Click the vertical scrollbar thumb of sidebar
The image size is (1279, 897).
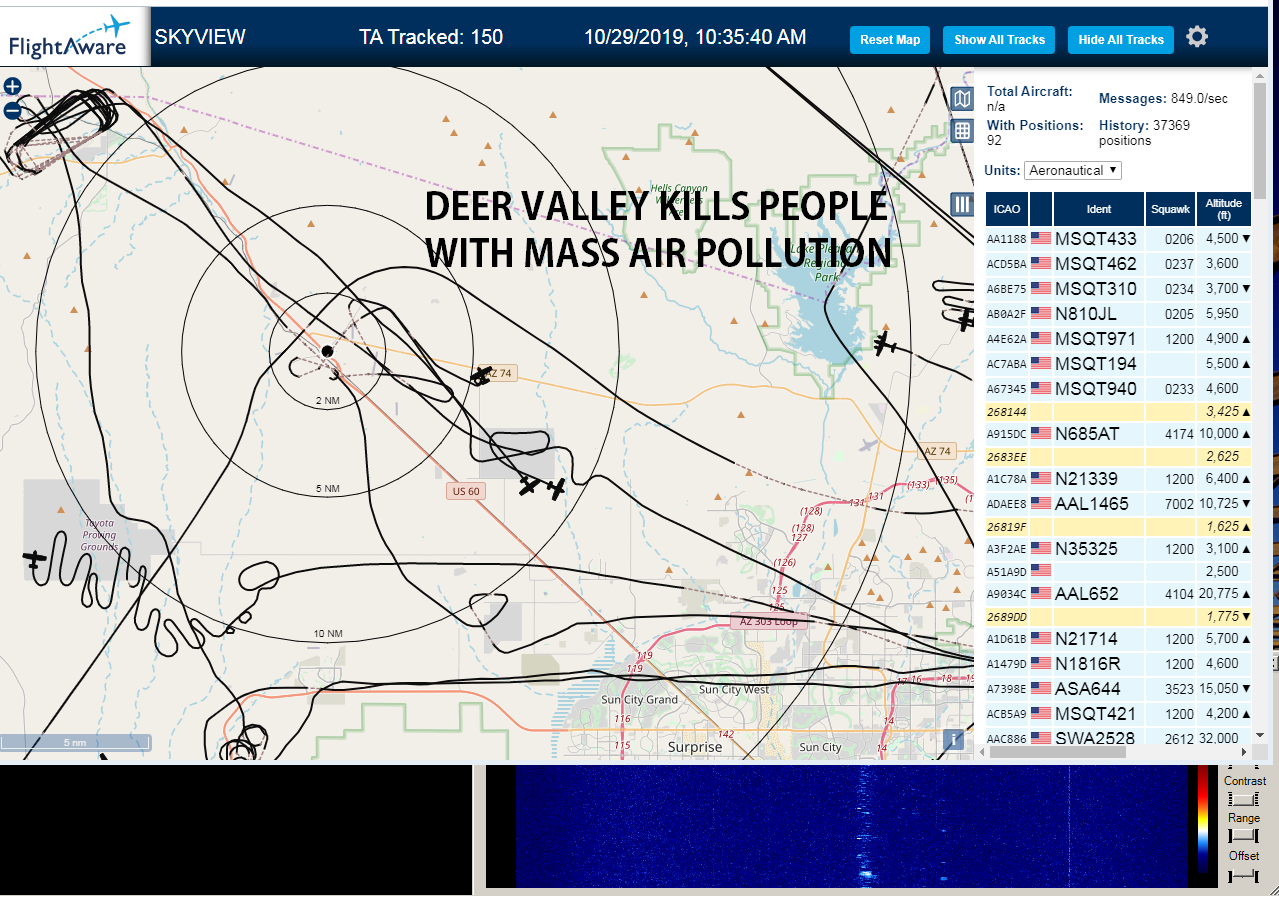click(x=1260, y=140)
